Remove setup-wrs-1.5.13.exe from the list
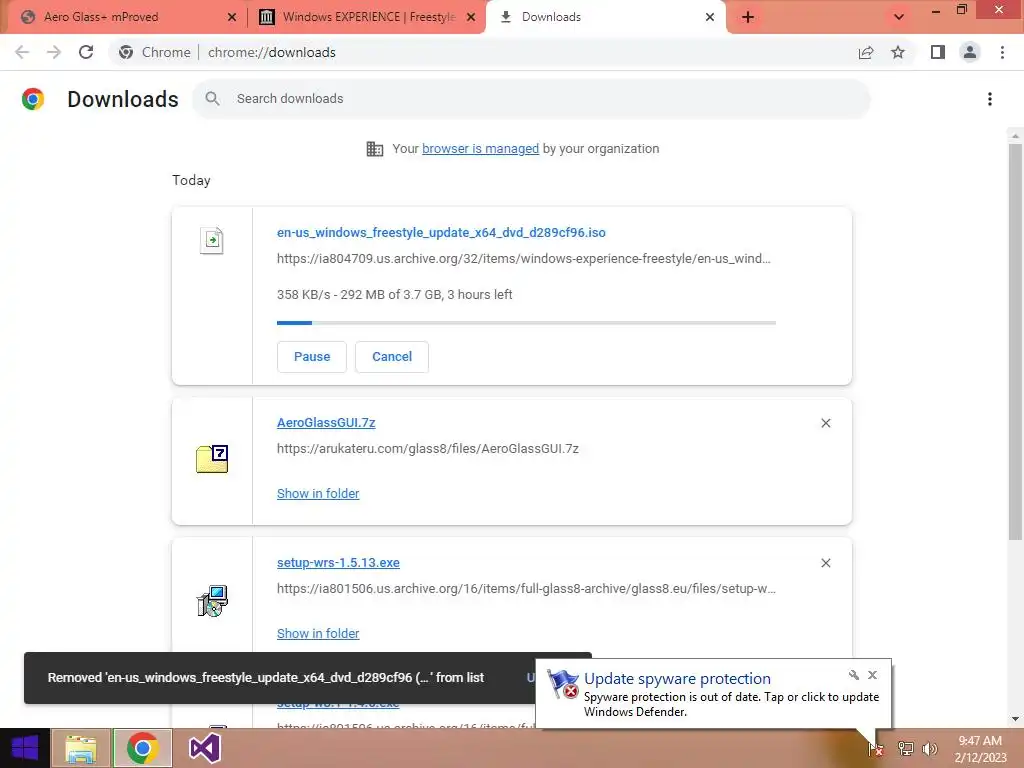 click(x=825, y=563)
